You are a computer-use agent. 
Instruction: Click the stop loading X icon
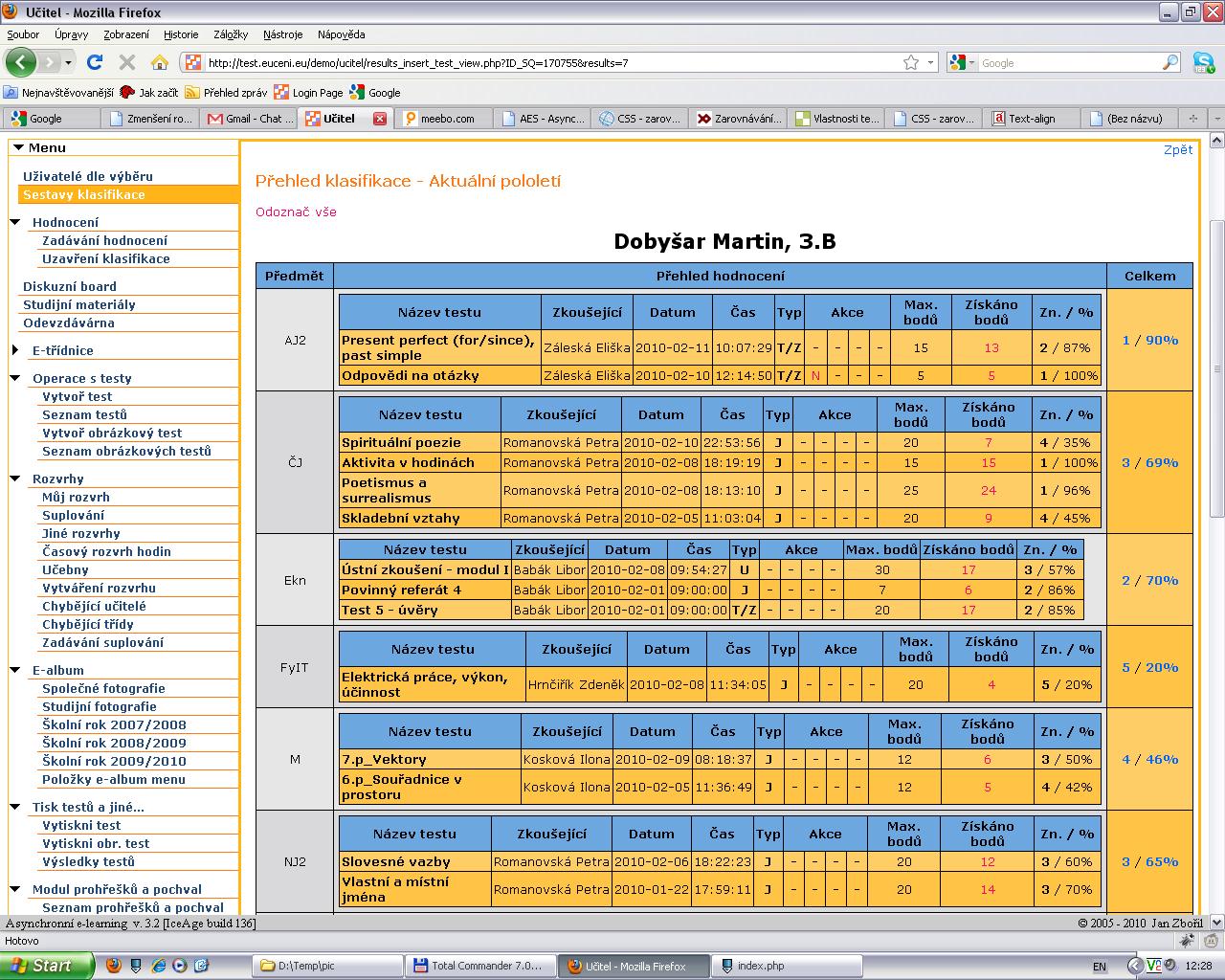coord(126,62)
